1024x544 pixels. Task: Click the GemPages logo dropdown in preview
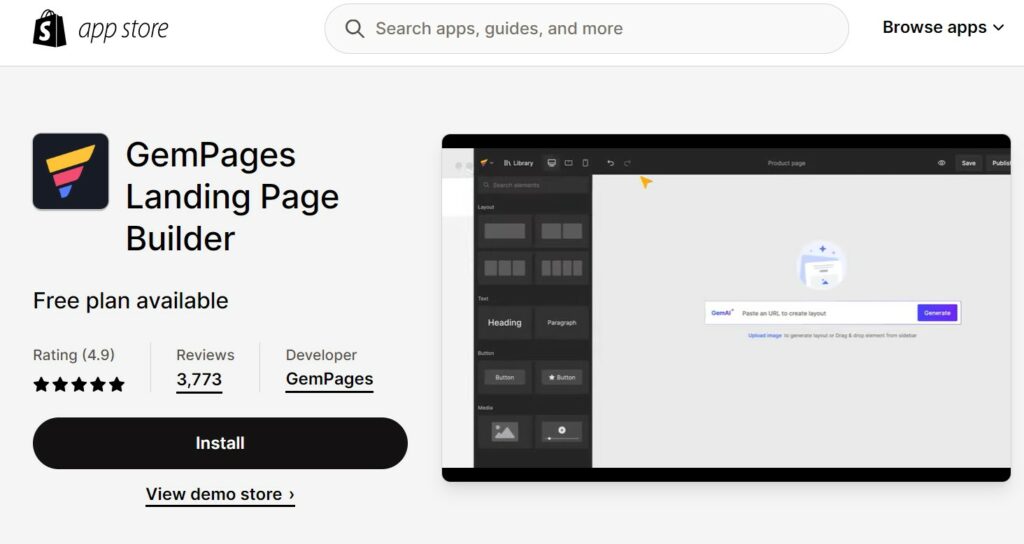487,163
